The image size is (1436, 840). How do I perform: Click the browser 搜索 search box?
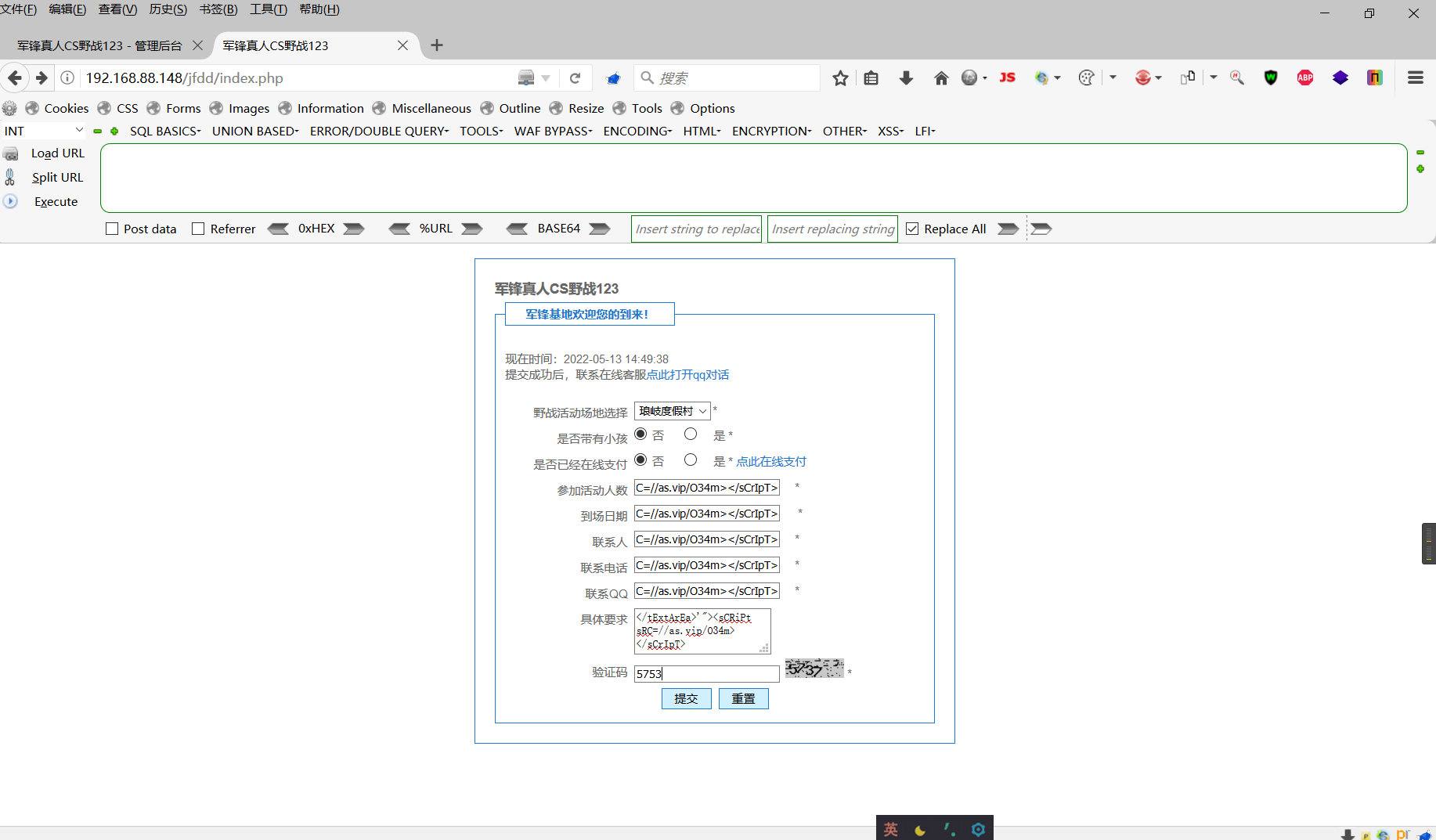click(727, 78)
